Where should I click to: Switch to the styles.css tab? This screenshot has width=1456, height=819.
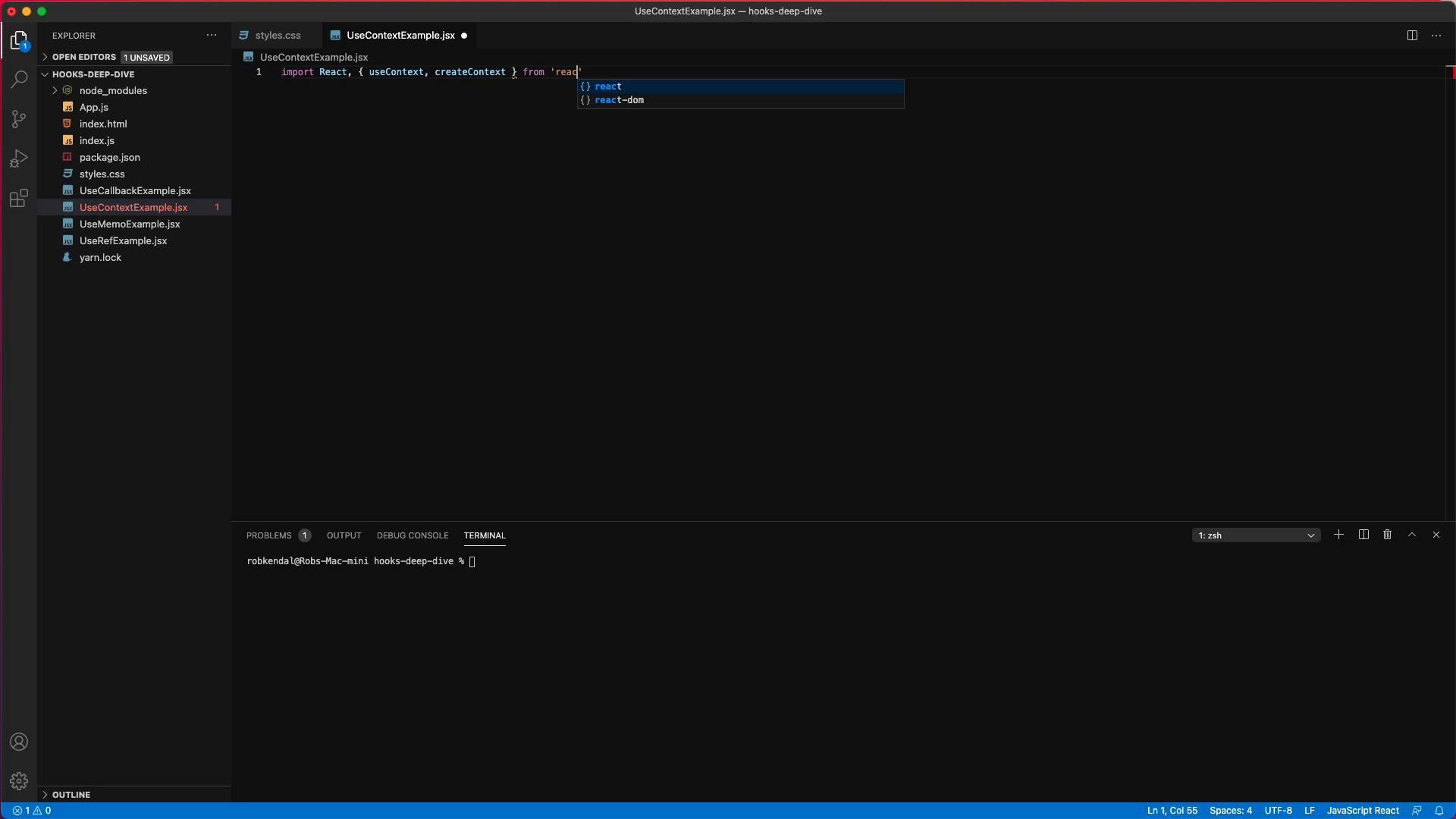pyautogui.click(x=277, y=34)
